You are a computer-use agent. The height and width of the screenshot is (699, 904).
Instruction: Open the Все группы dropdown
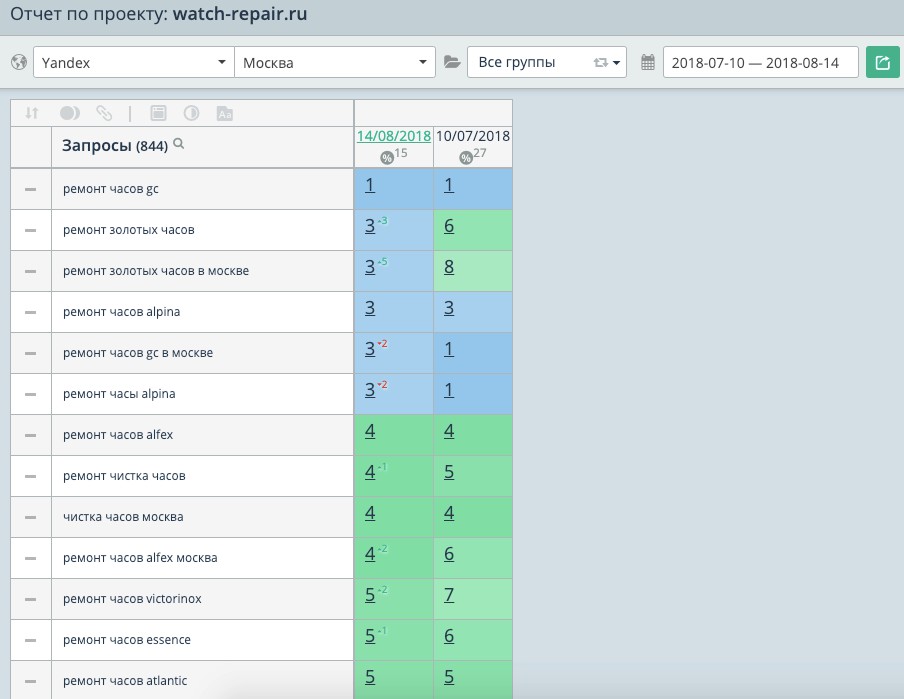547,62
